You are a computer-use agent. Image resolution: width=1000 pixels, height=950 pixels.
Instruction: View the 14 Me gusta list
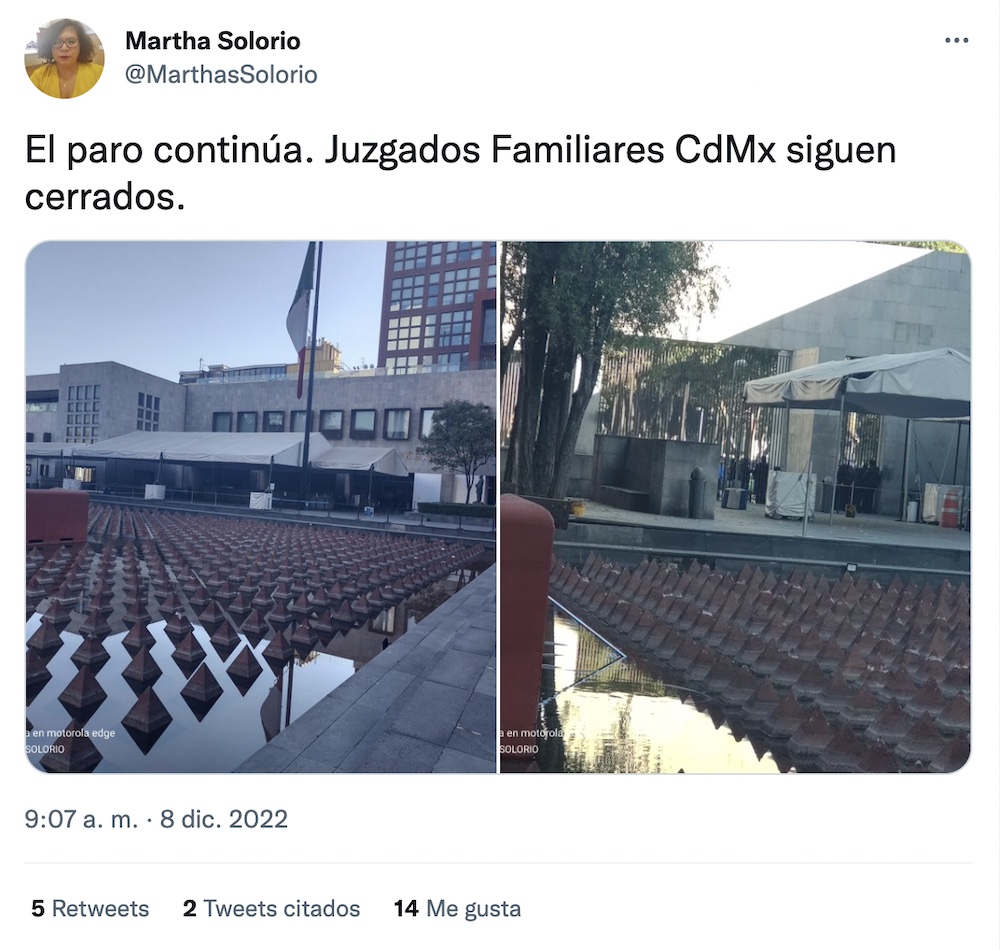(x=457, y=909)
